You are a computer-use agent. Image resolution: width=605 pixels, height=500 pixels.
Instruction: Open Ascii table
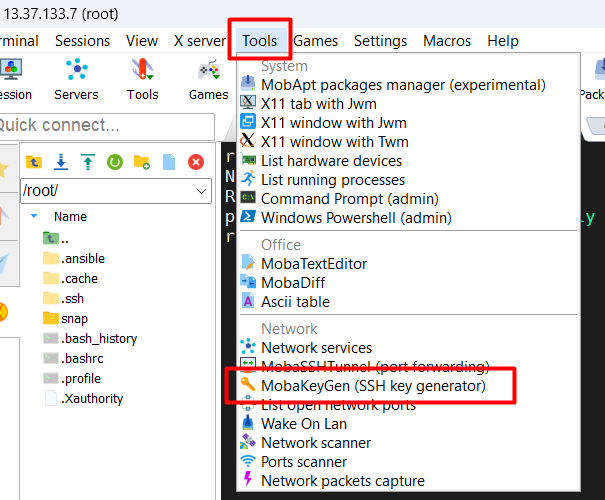point(409,302)
